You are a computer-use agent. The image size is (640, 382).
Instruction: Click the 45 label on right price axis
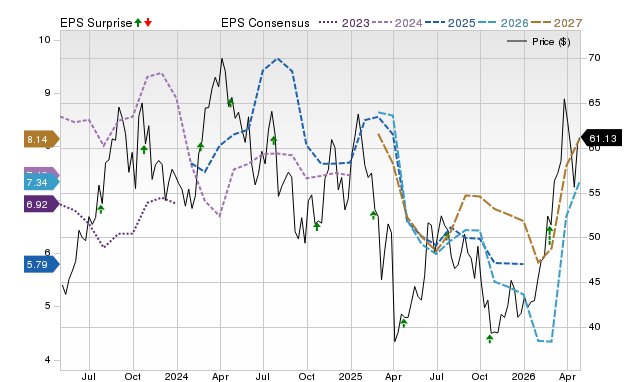tap(594, 282)
